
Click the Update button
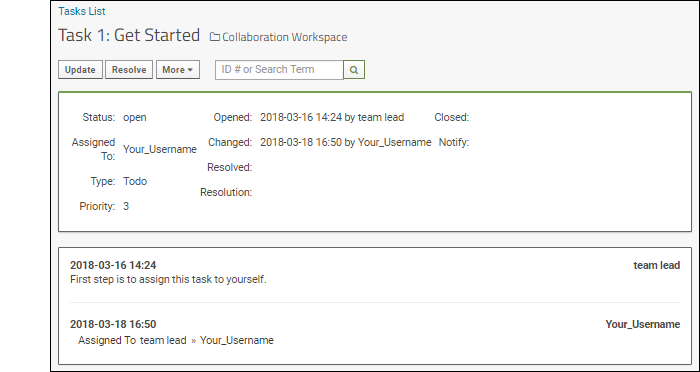pos(80,70)
